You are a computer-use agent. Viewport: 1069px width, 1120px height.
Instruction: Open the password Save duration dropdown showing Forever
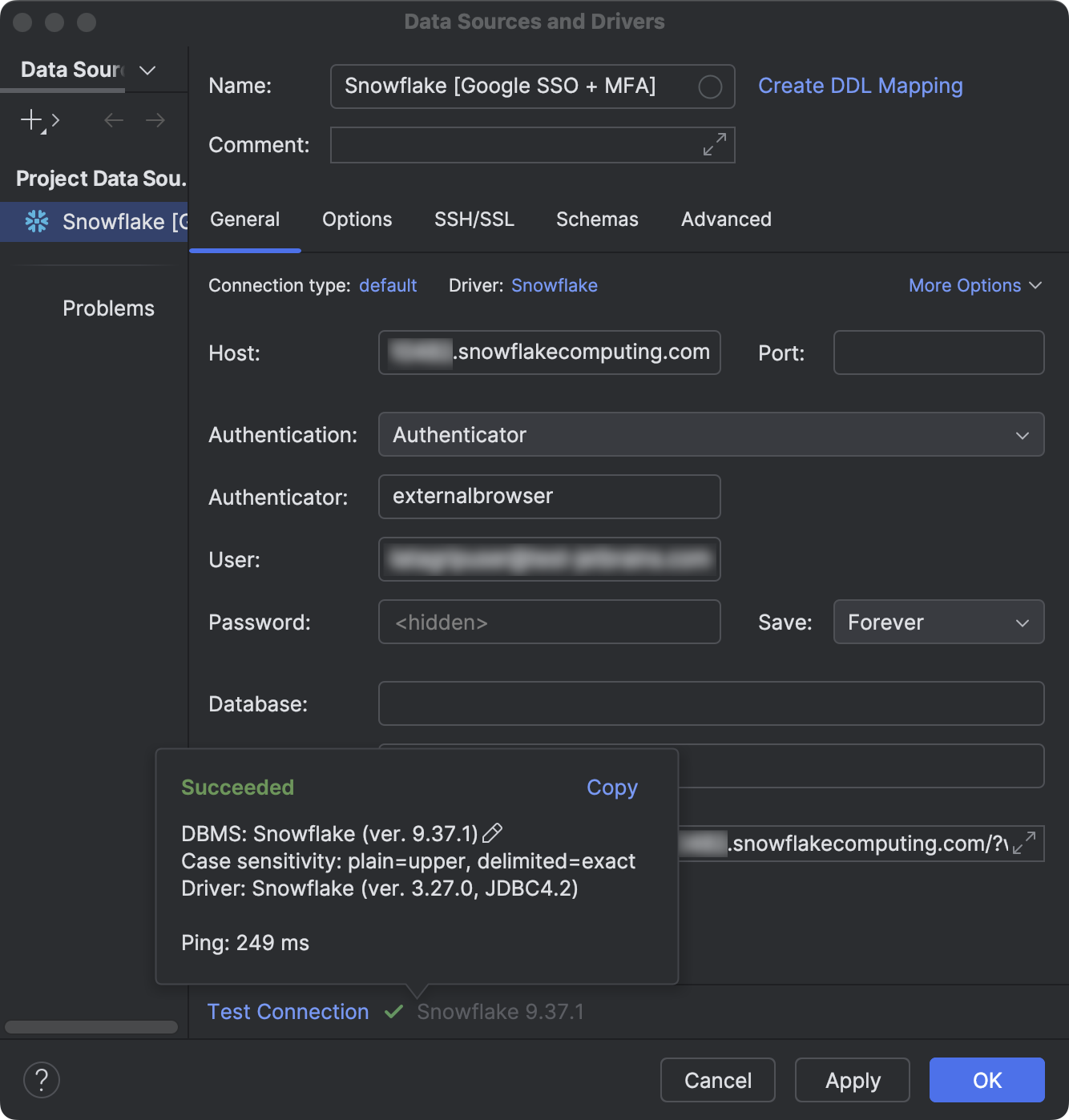[x=1022, y=622]
